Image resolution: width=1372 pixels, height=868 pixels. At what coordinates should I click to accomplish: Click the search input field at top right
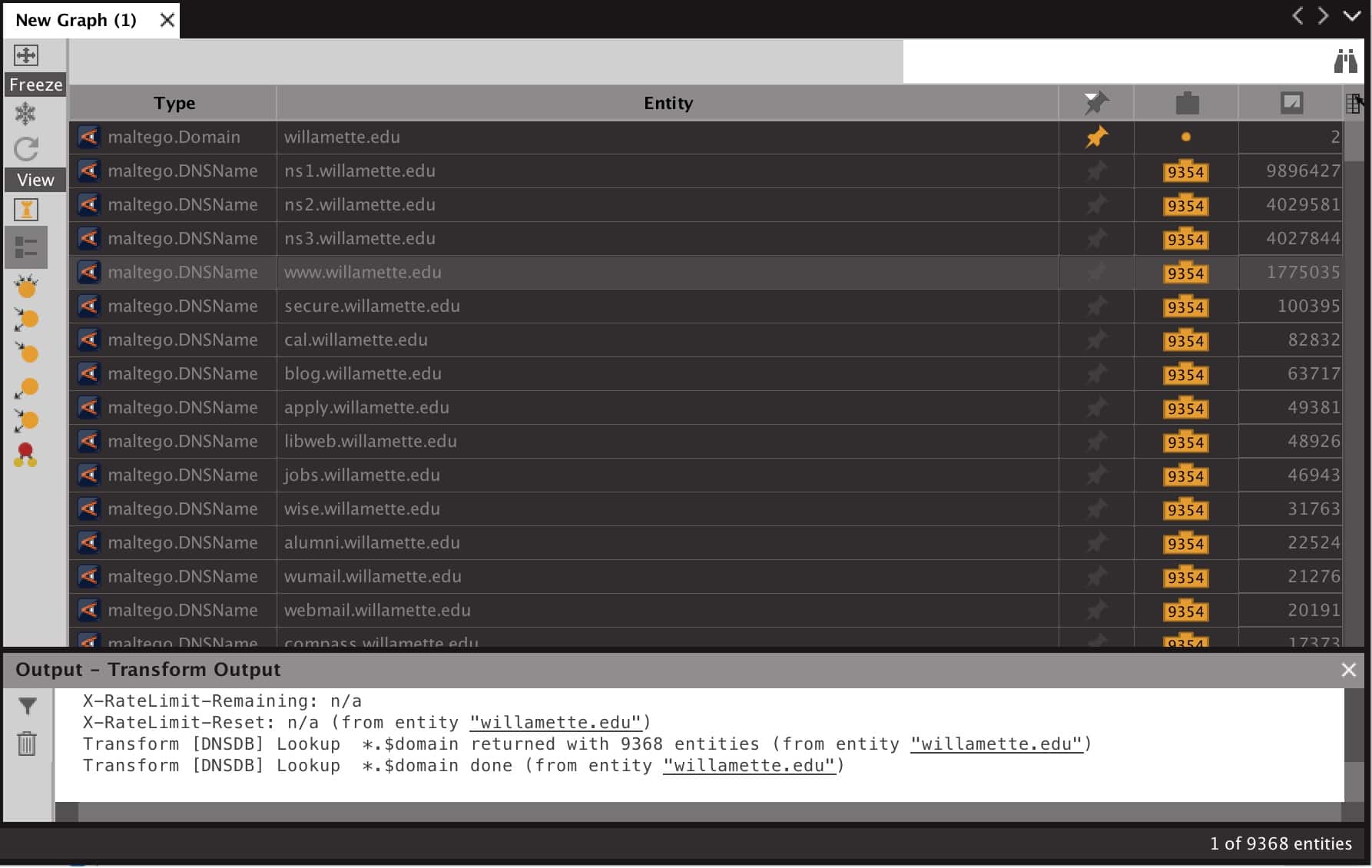click(x=1116, y=61)
